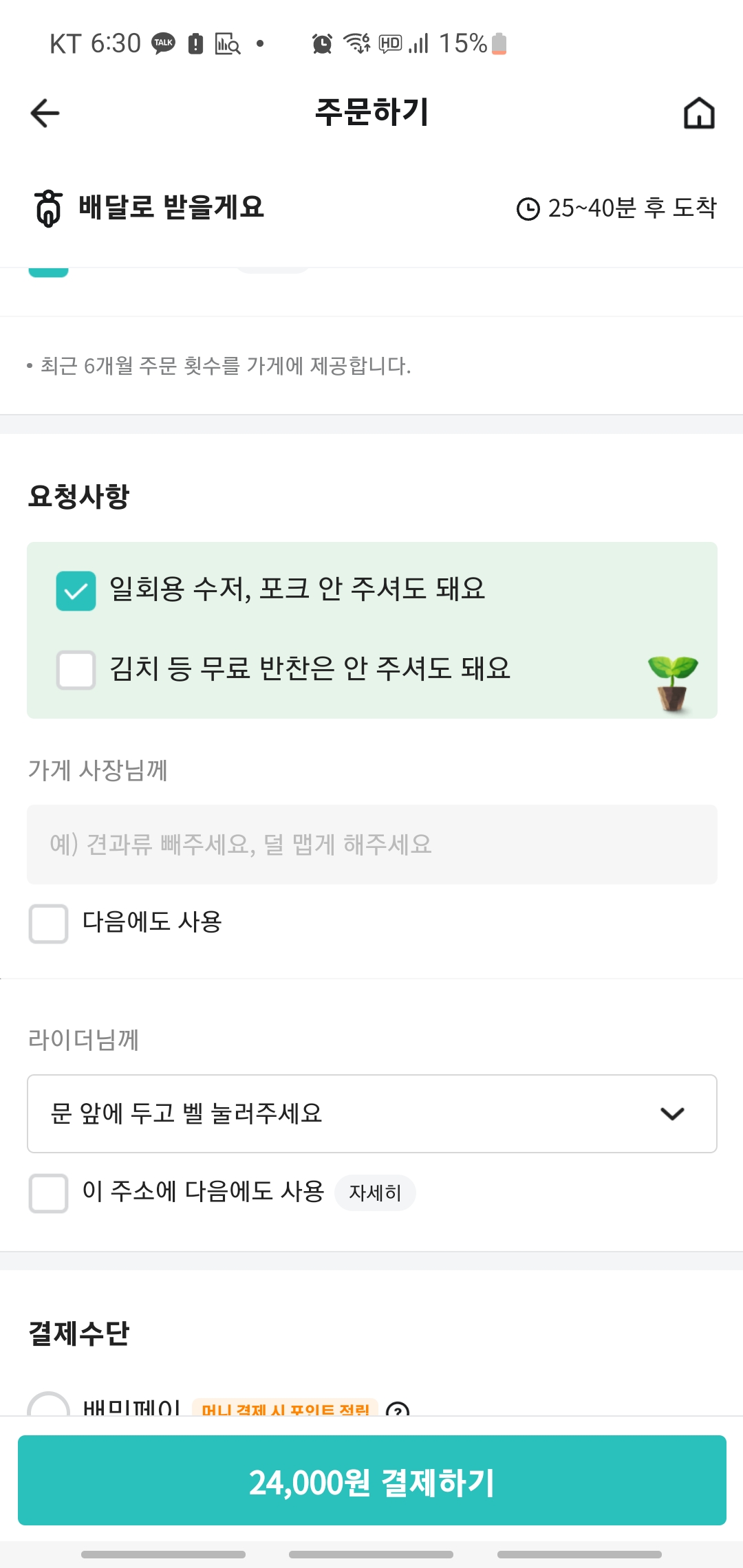Tap the plant sprout eco icon
The width and height of the screenshot is (743, 1568).
pyautogui.click(x=672, y=682)
